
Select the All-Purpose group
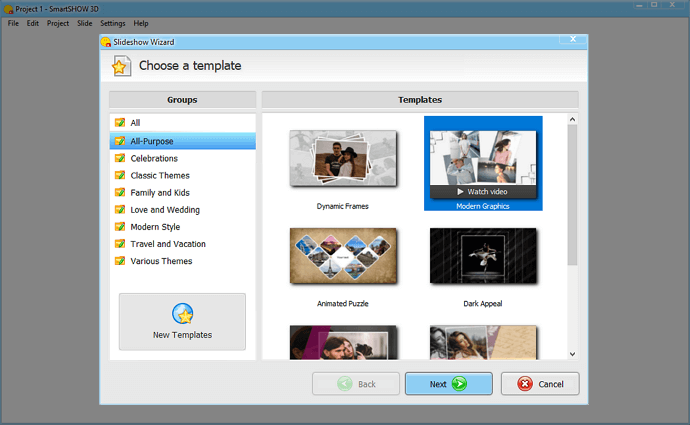(182, 141)
